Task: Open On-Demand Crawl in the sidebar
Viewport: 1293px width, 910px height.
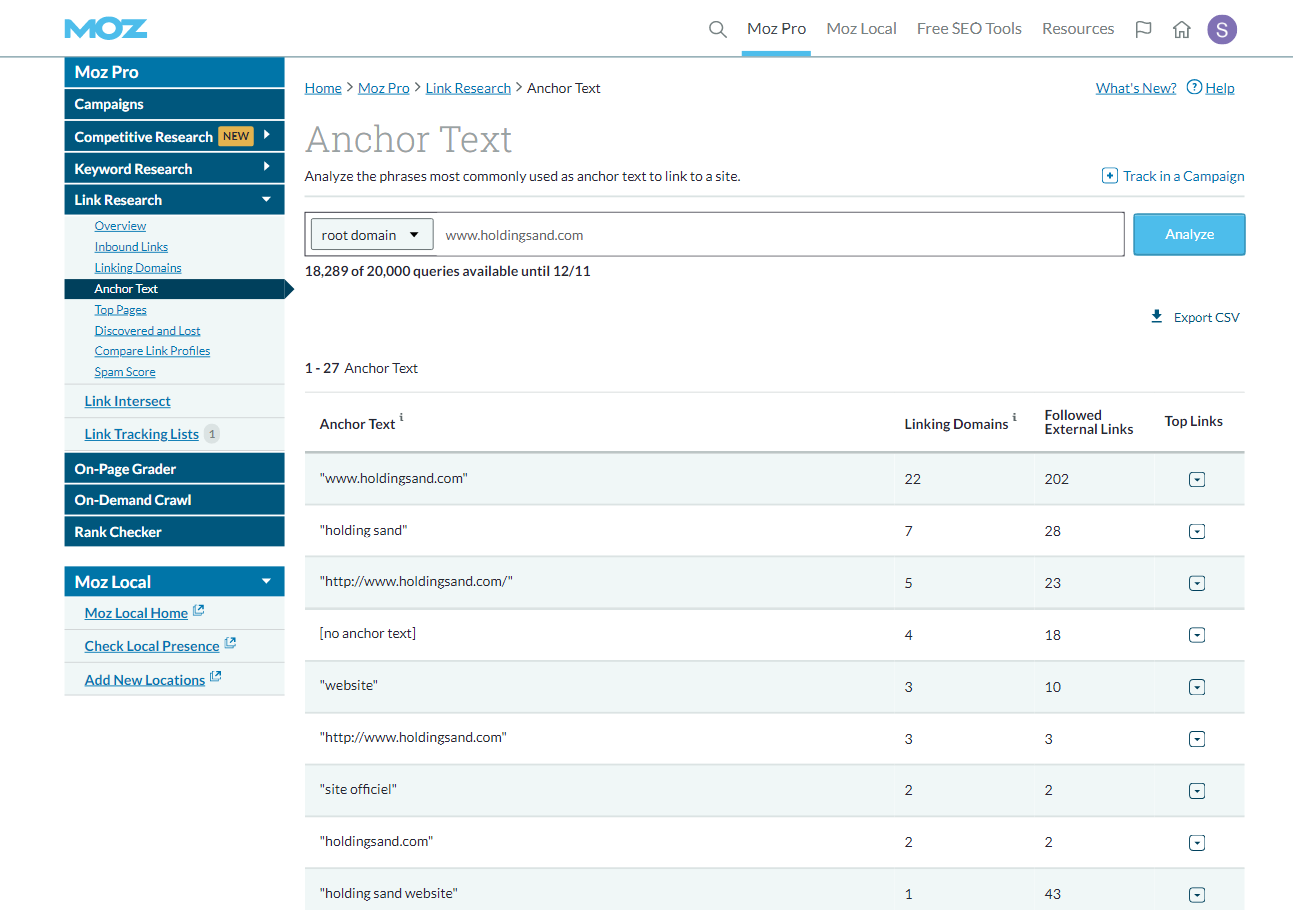Action: click(175, 500)
